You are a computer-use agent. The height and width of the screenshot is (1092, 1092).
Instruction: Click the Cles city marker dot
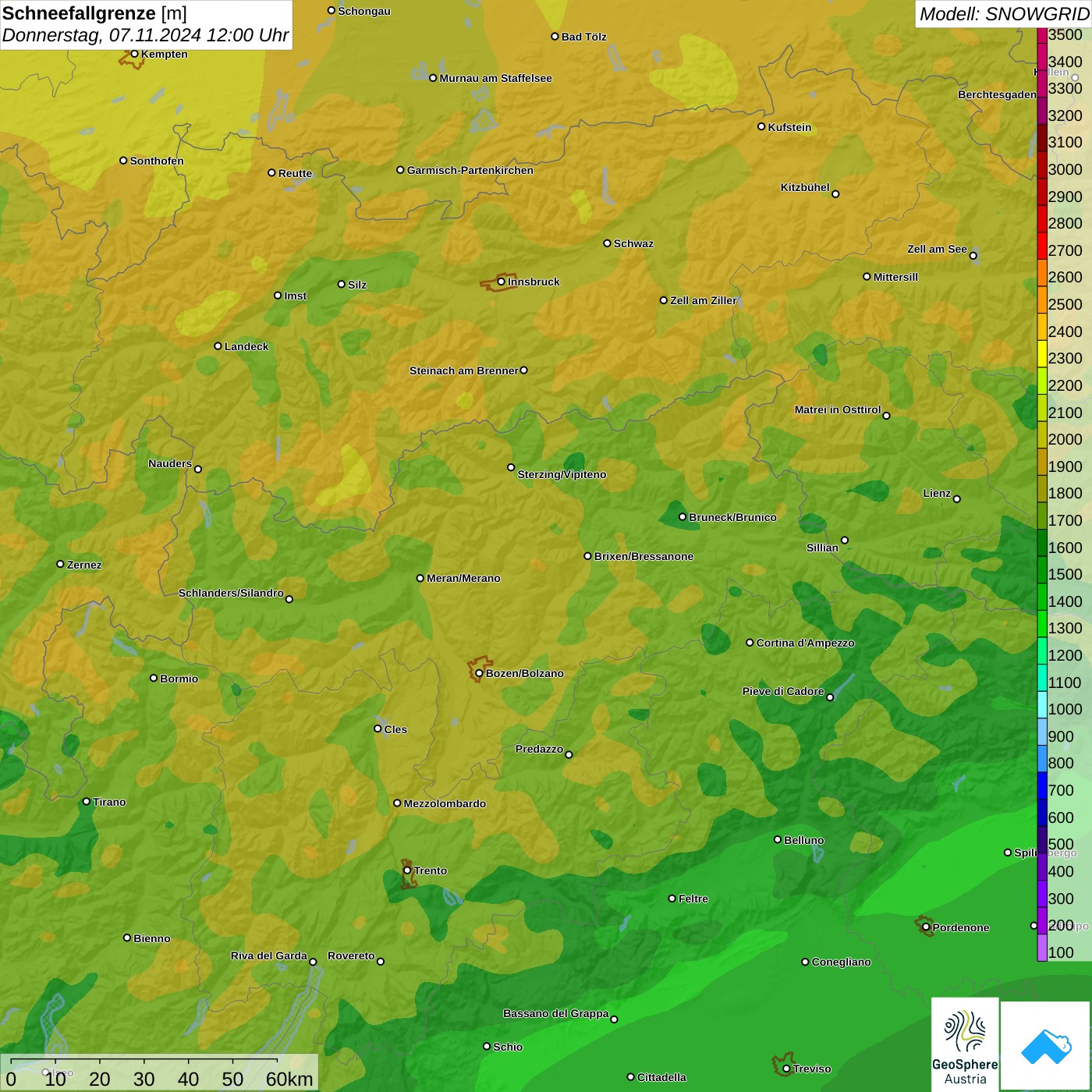click(x=378, y=729)
